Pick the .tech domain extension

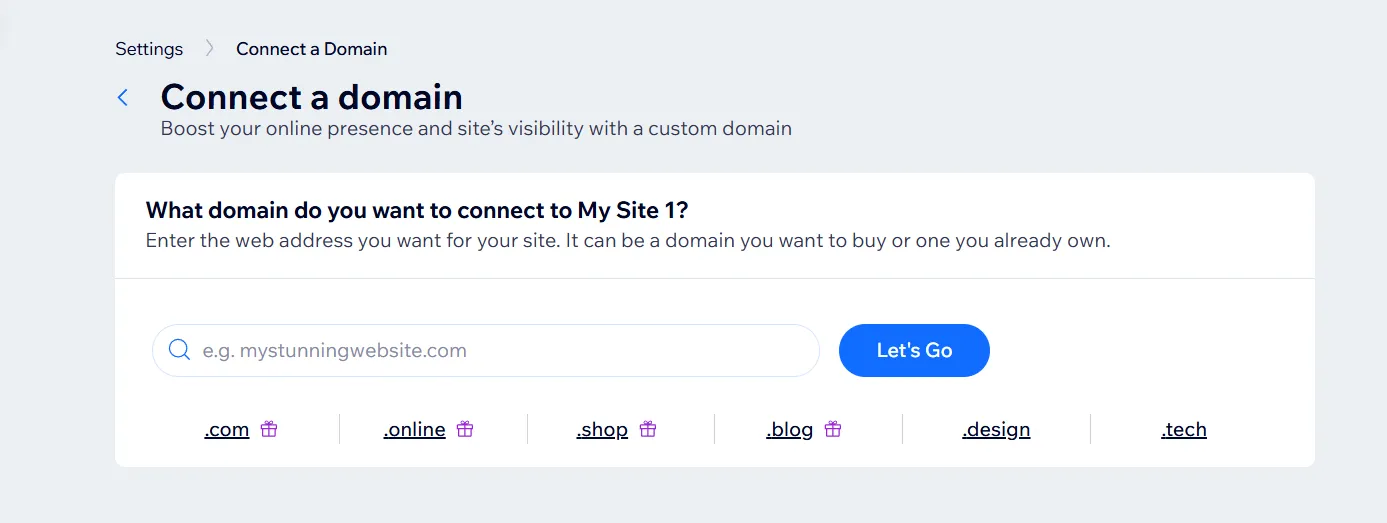tap(1184, 430)
